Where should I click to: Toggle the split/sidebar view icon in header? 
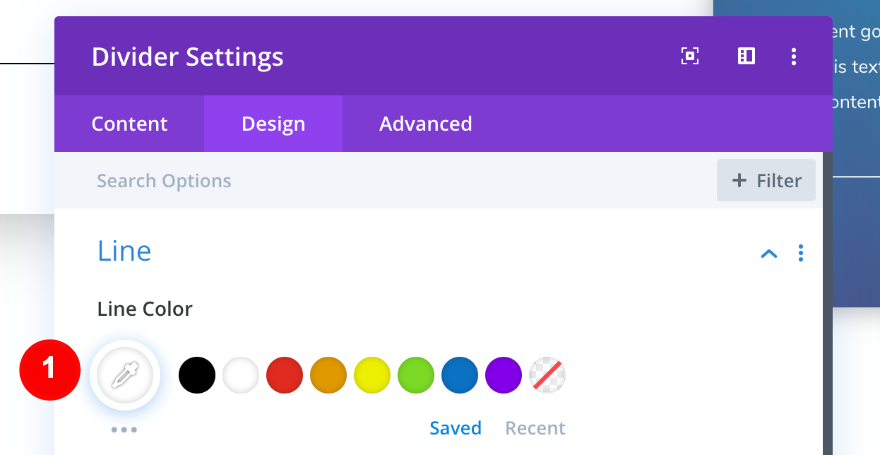tap(746, 56)
